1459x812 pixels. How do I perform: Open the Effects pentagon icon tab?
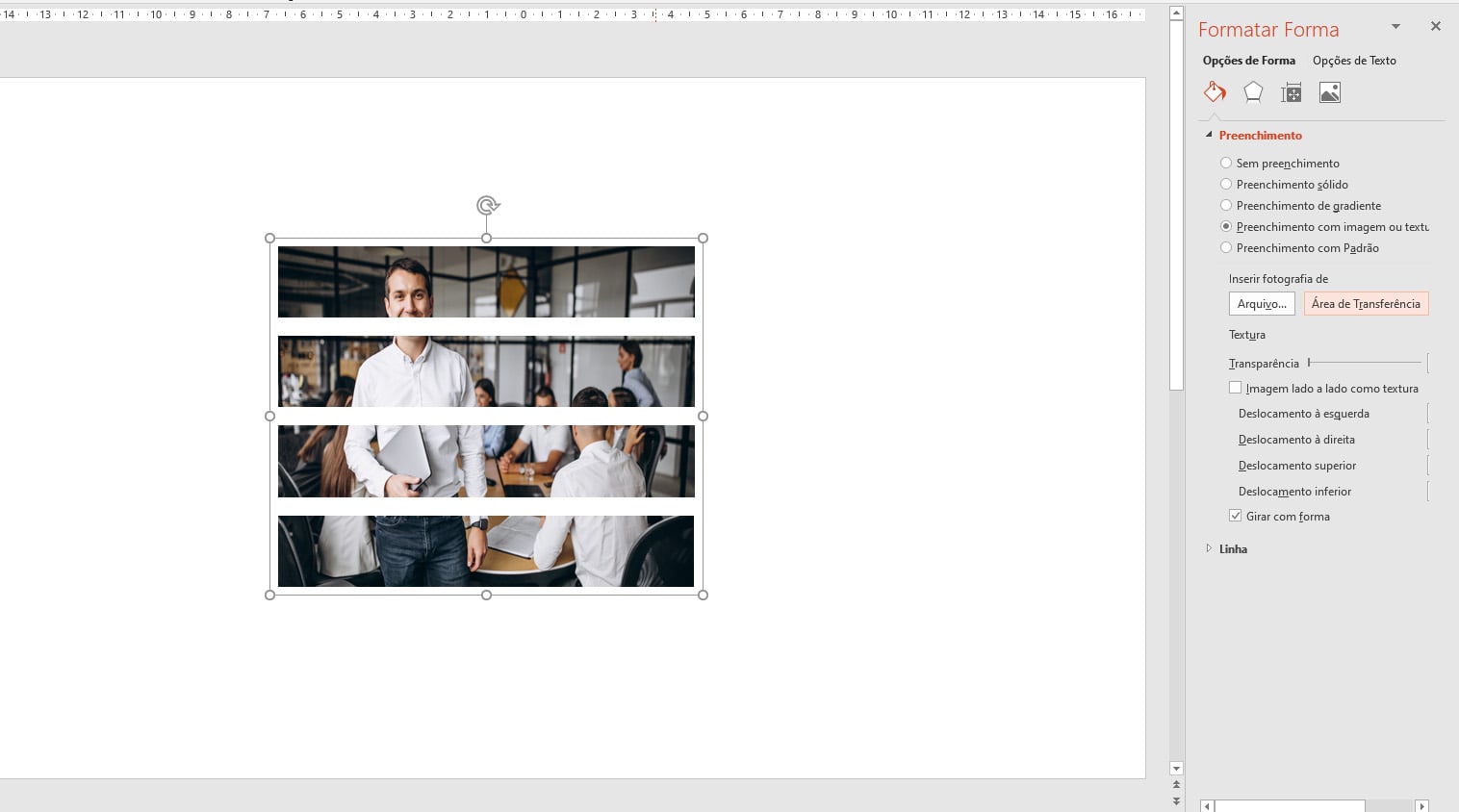point(1253,92)
